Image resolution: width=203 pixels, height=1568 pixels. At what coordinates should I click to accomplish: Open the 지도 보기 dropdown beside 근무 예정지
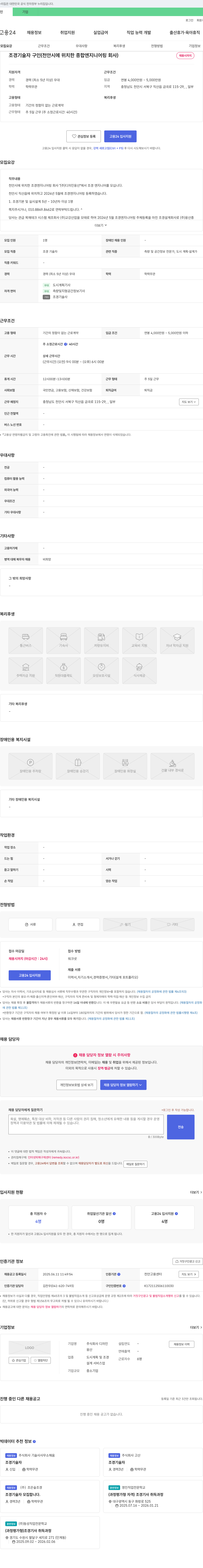tap(189, 402)
